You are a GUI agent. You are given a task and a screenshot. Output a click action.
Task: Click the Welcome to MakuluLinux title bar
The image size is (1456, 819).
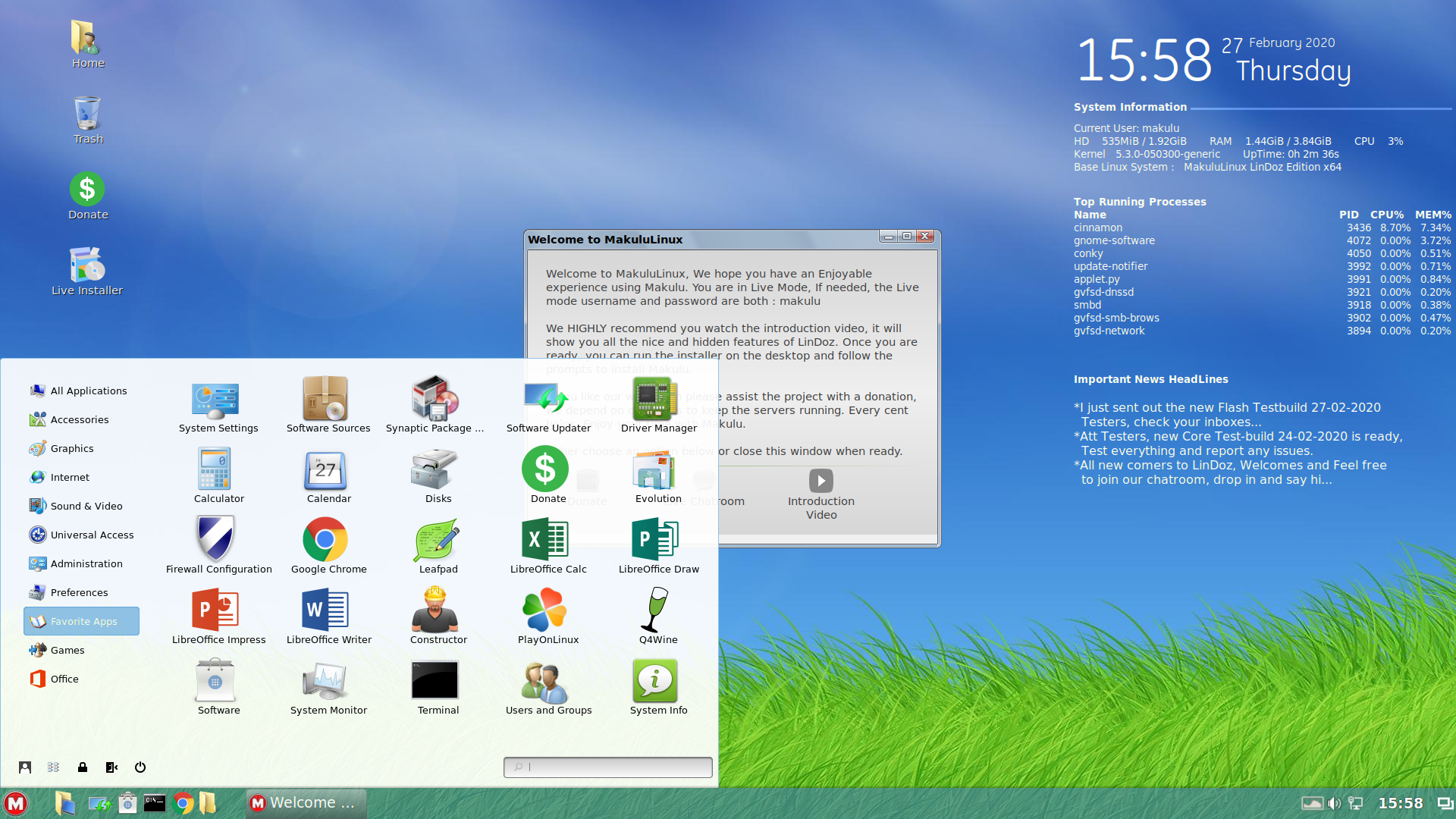[701, 239]
